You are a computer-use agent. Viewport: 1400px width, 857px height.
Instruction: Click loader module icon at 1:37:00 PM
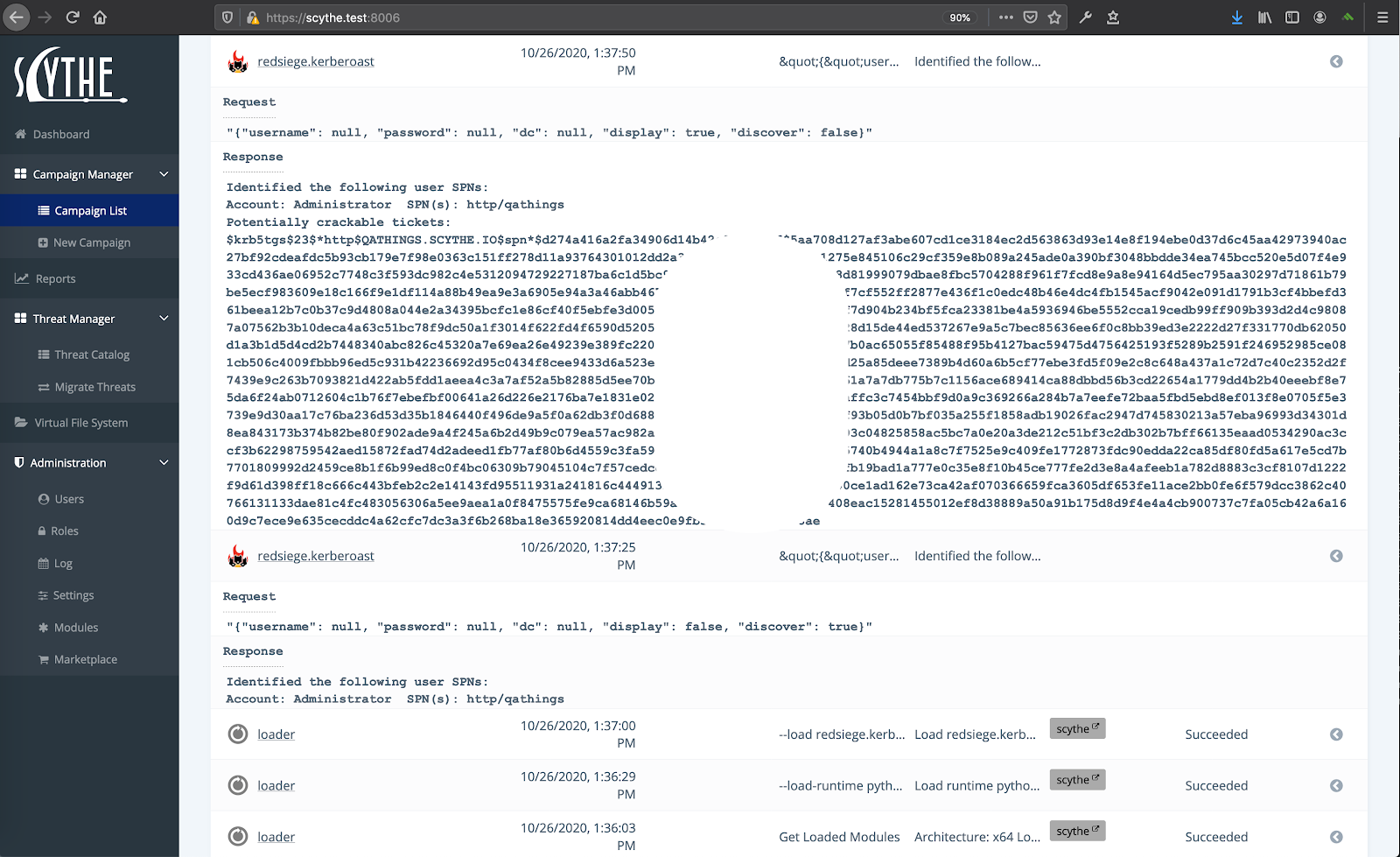238,734
